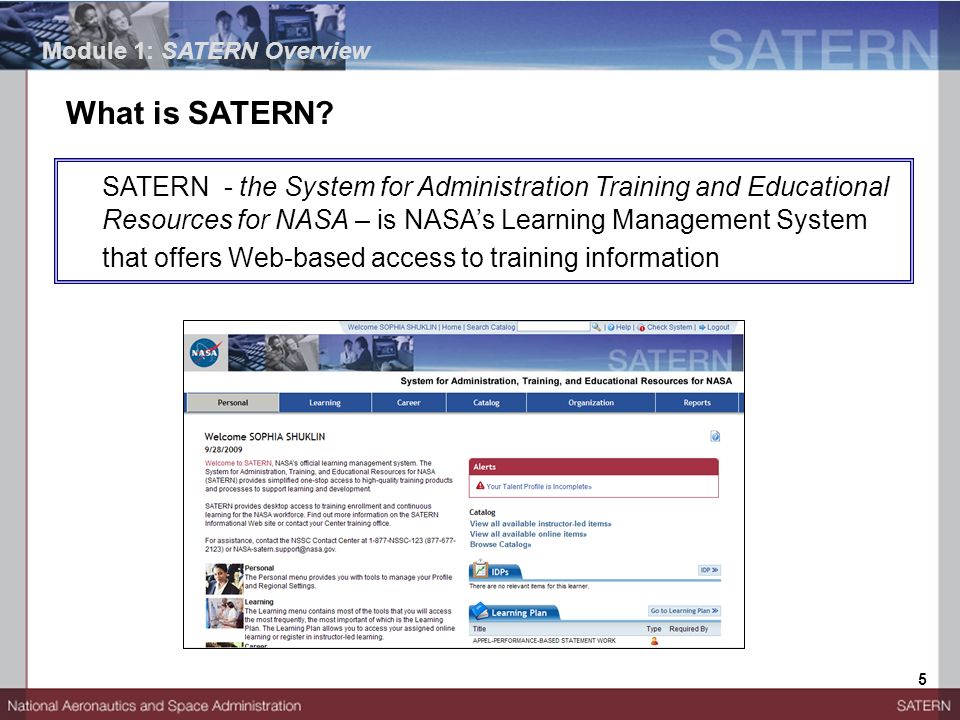Click the IDPs clipboard chart icon
960x720 pixels.
481,570
